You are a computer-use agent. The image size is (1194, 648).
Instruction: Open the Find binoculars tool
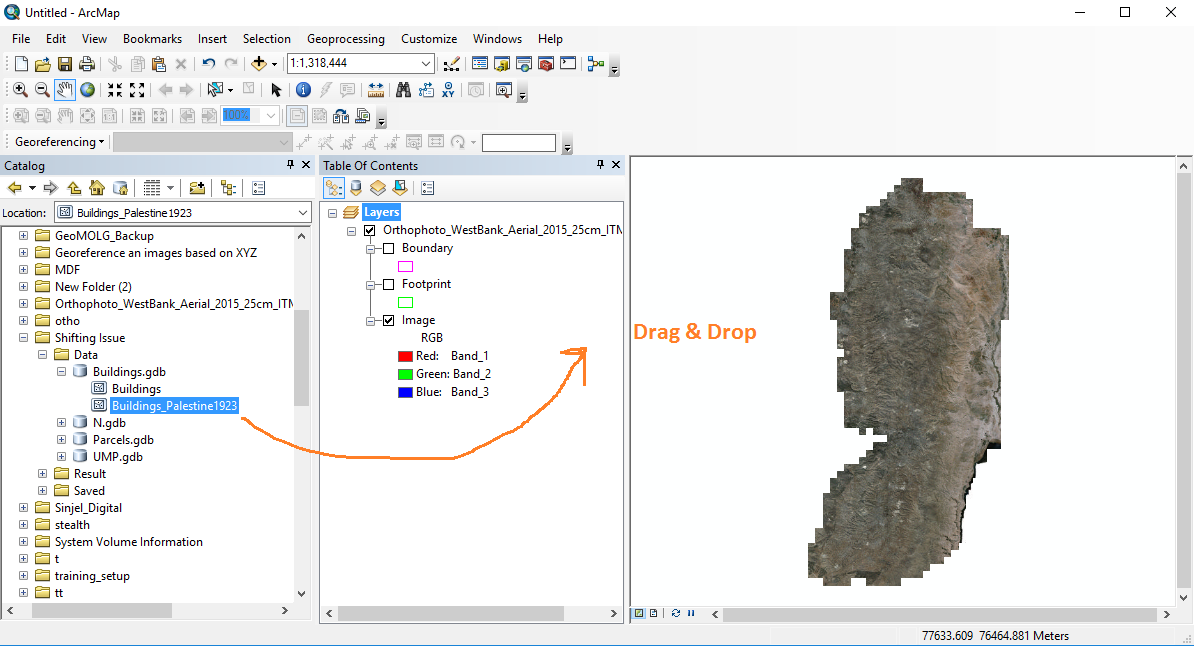pyautogui.click(x=403, y=90)
